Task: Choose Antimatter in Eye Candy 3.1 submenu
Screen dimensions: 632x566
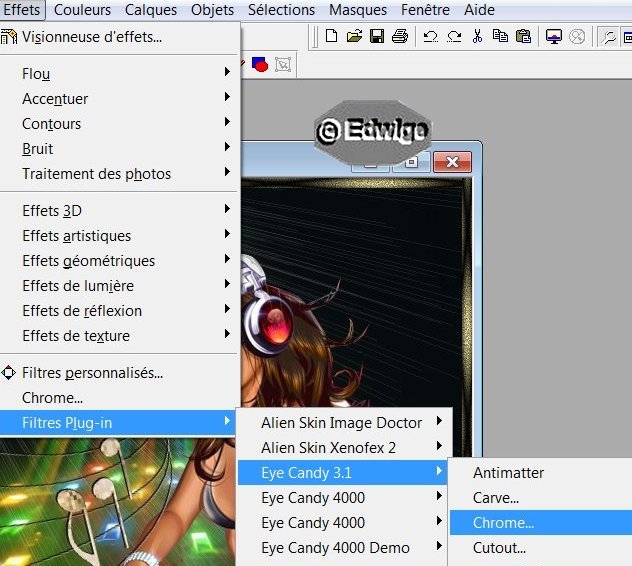Action: (541, 473)
